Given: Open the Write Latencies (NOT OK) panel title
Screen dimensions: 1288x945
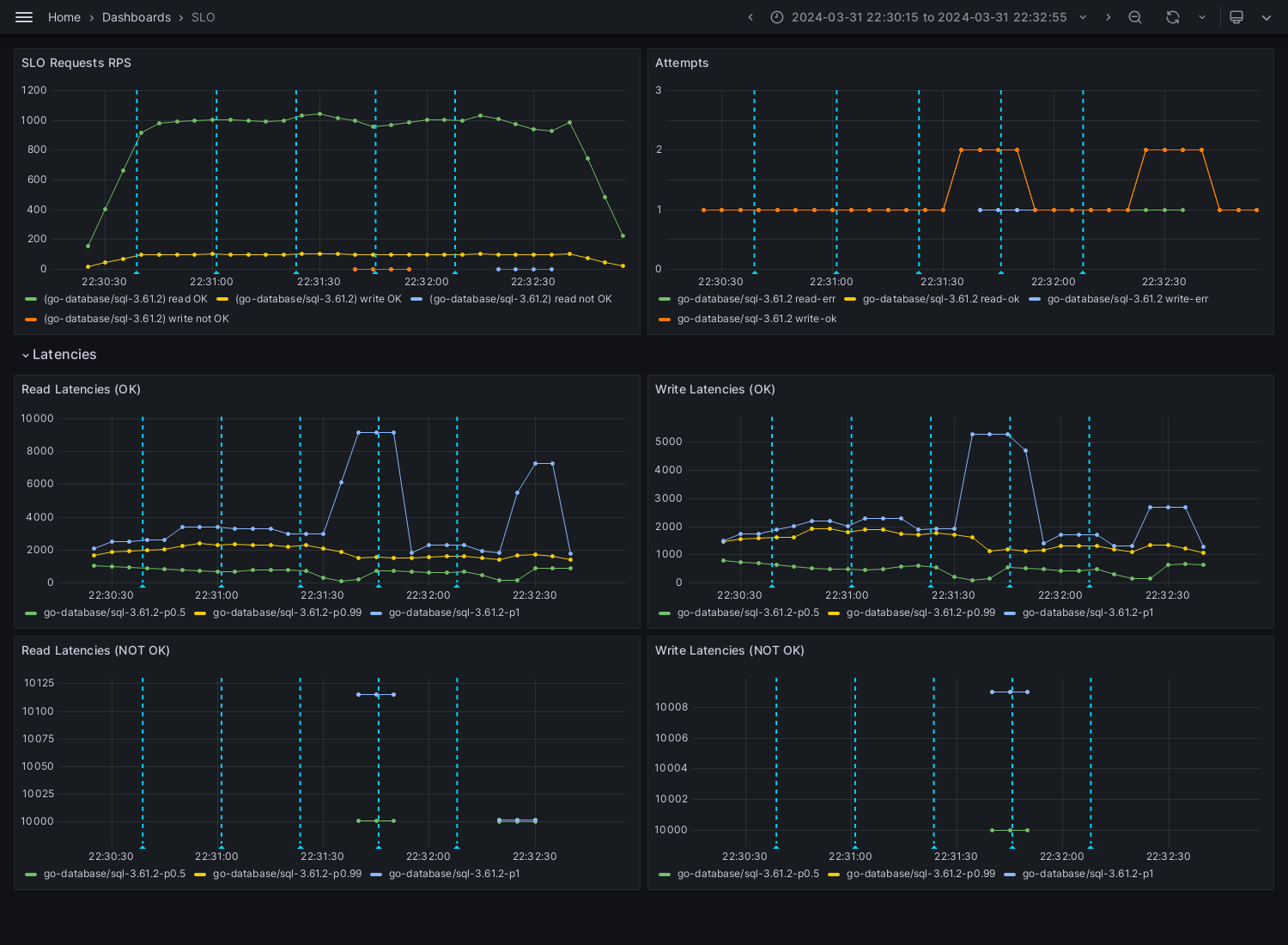Looking at the screenshot, I should coord(730,650).
